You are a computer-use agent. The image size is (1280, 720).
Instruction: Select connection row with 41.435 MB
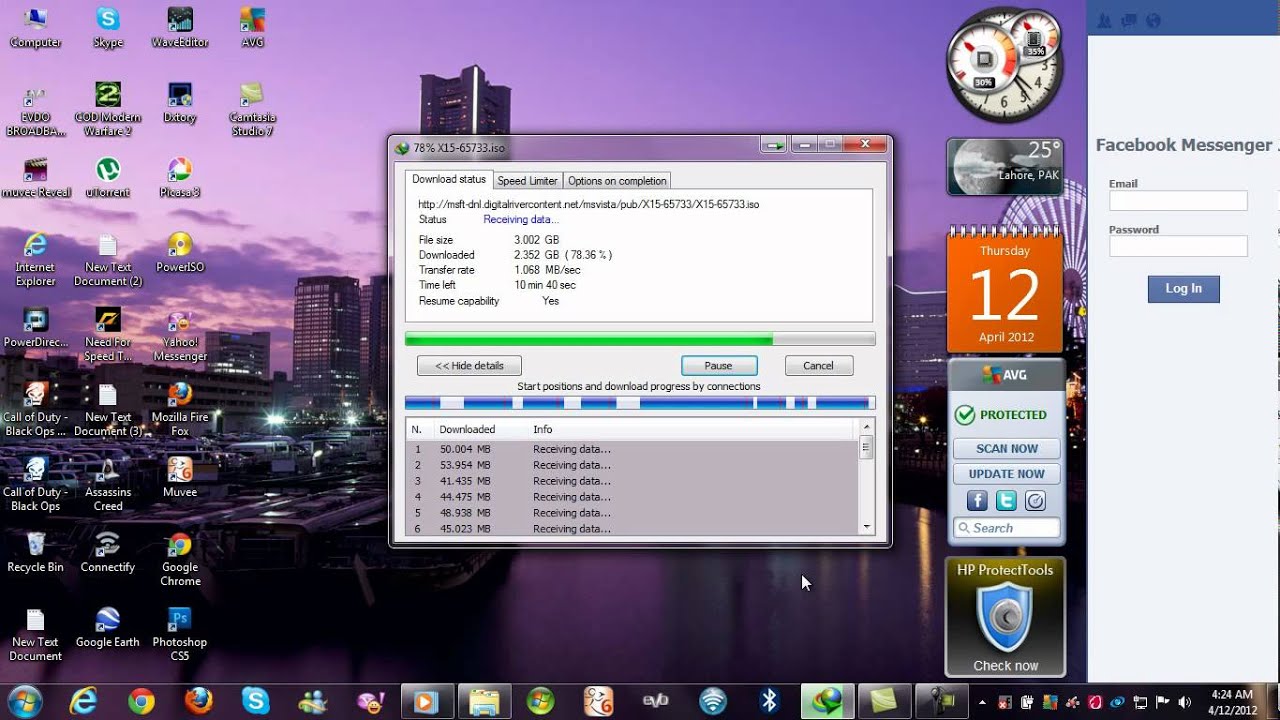click(632, 481)
